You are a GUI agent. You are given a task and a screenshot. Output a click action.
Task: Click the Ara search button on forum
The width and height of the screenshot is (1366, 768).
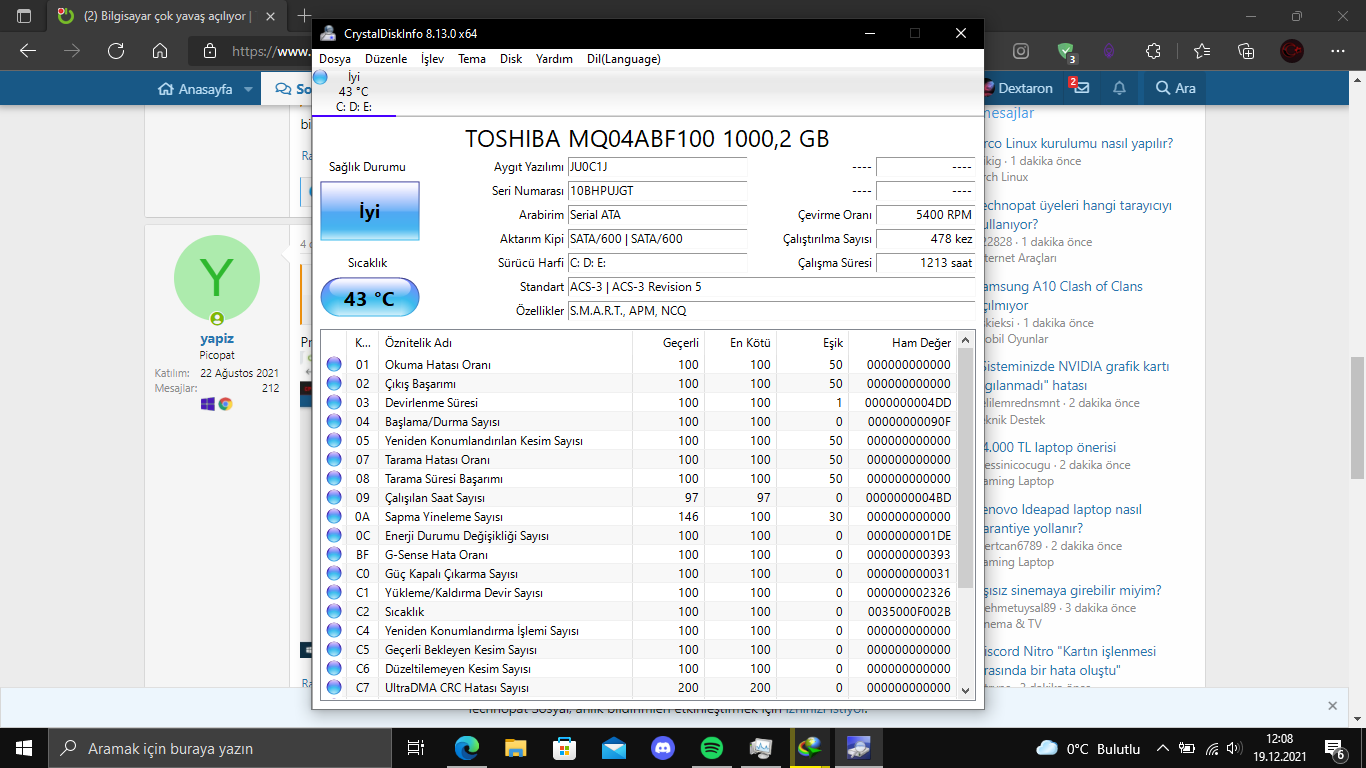[1176, 88]
